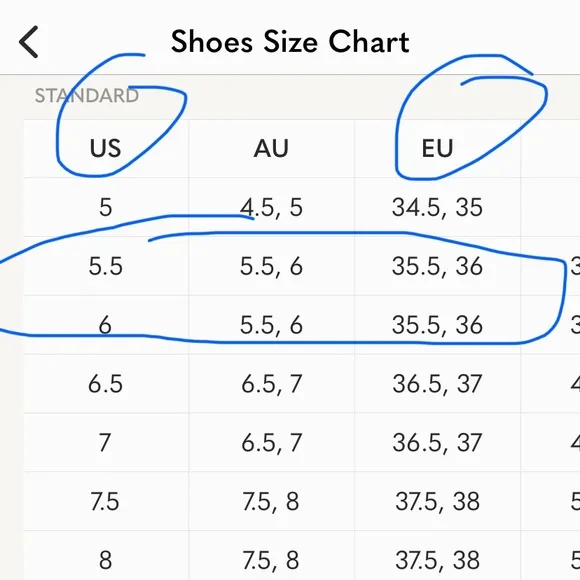Click EU 36.5, 37 in US 6.5 row
This screenshot has width=580, height=580.
437,384
